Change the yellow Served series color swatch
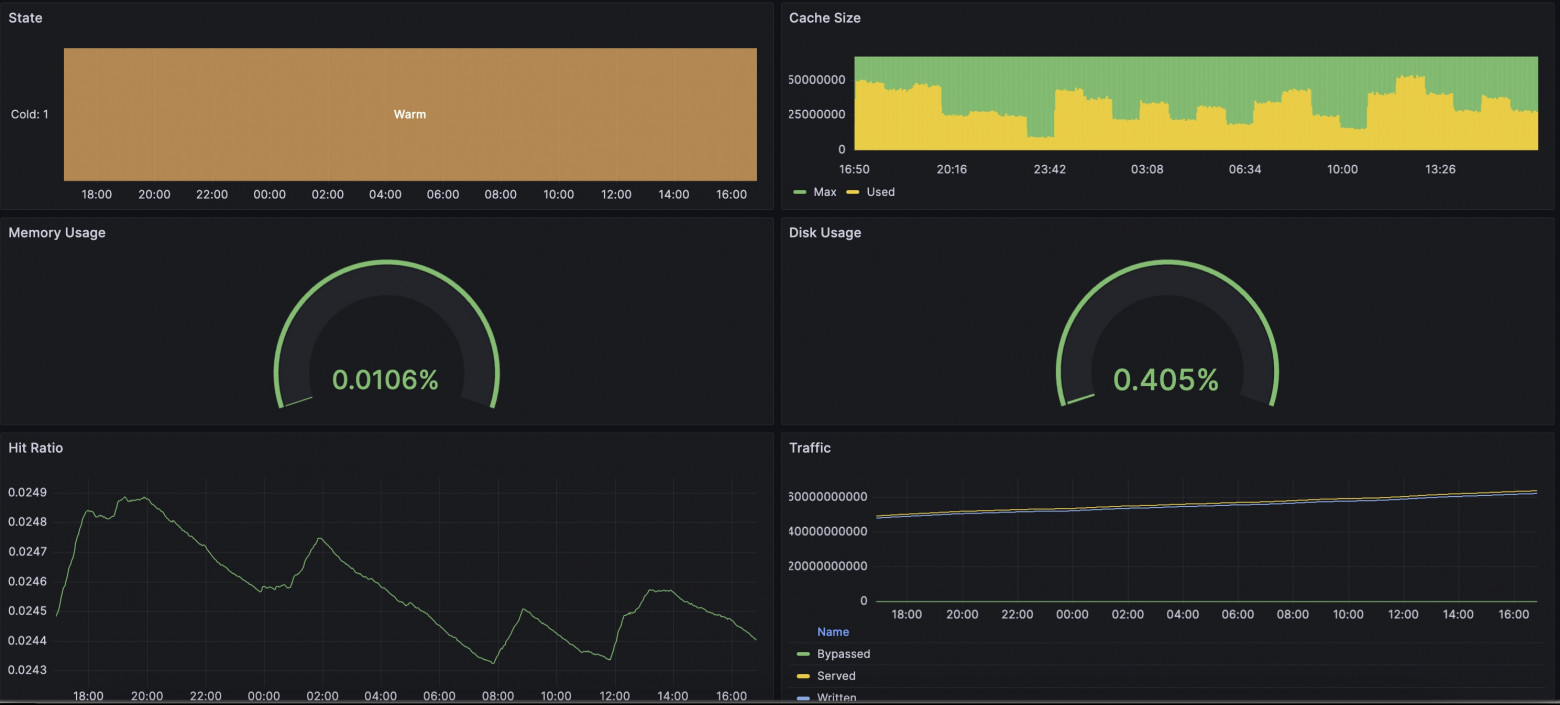Image resolution: width=1560 pixels, height=705 pixels. click(x=802, y=676)
